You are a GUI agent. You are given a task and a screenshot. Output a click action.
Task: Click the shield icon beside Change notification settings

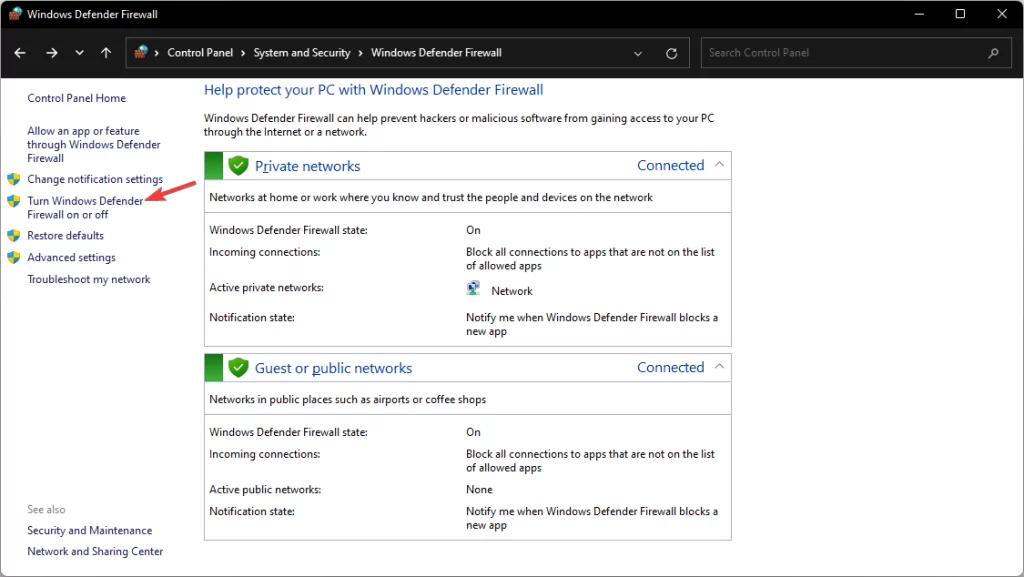(x=14, y=179)
